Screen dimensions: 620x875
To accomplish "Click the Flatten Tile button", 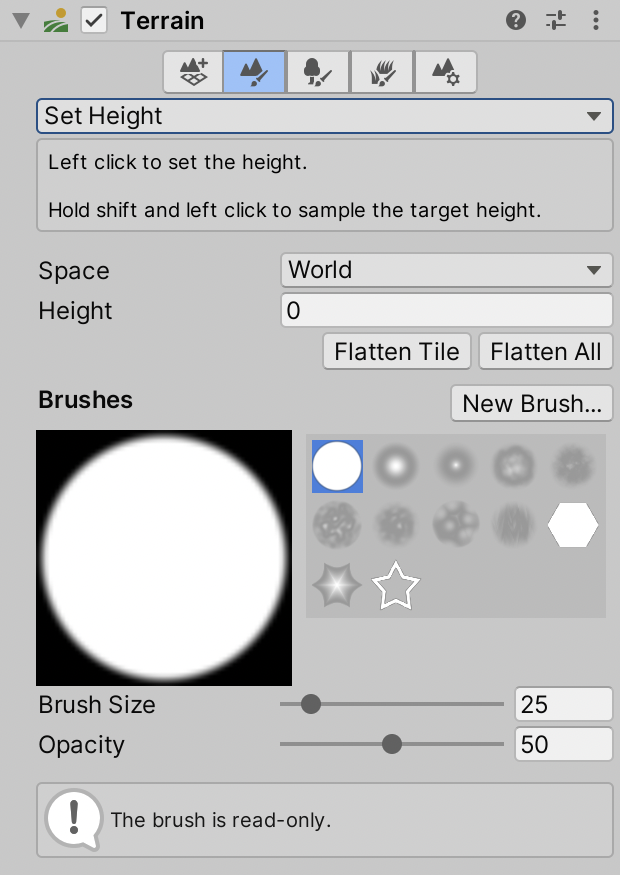I will coord(397,352).
